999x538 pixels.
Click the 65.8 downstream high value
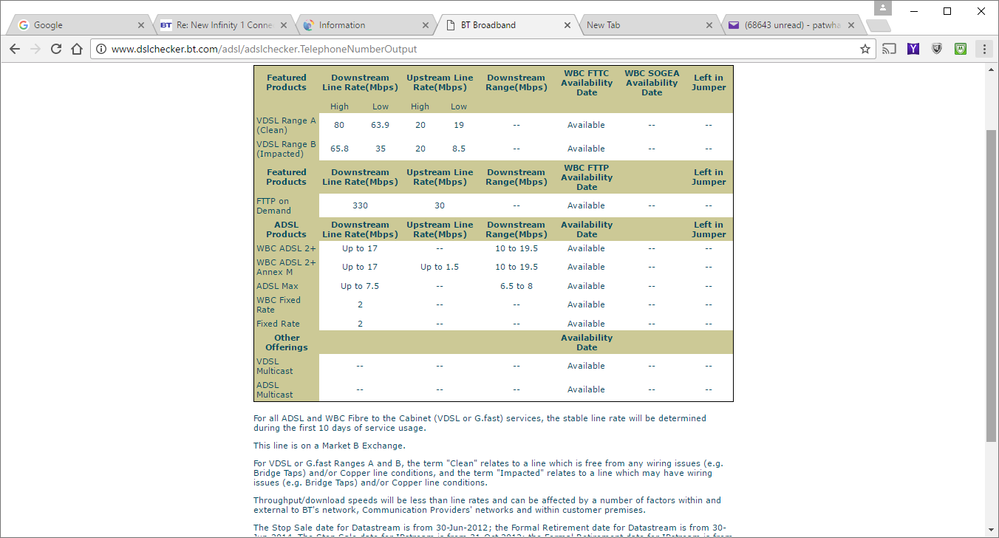coord(340,149)
